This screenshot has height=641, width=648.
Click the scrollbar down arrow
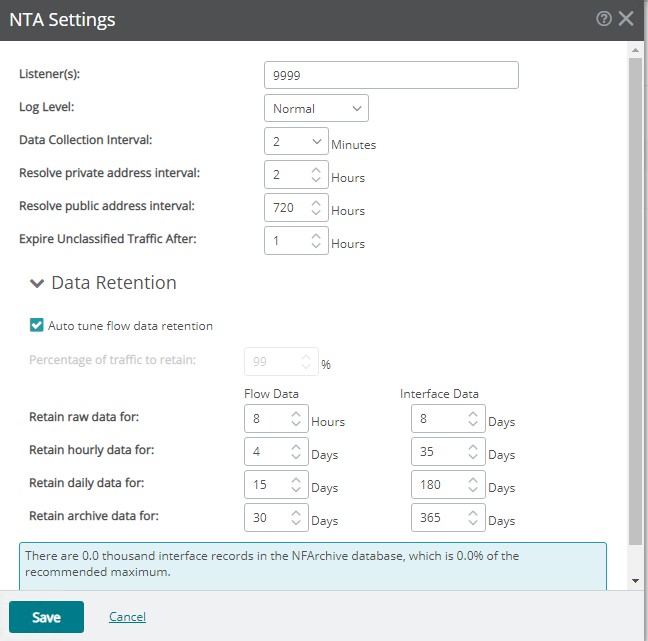(x=636, y=581)
